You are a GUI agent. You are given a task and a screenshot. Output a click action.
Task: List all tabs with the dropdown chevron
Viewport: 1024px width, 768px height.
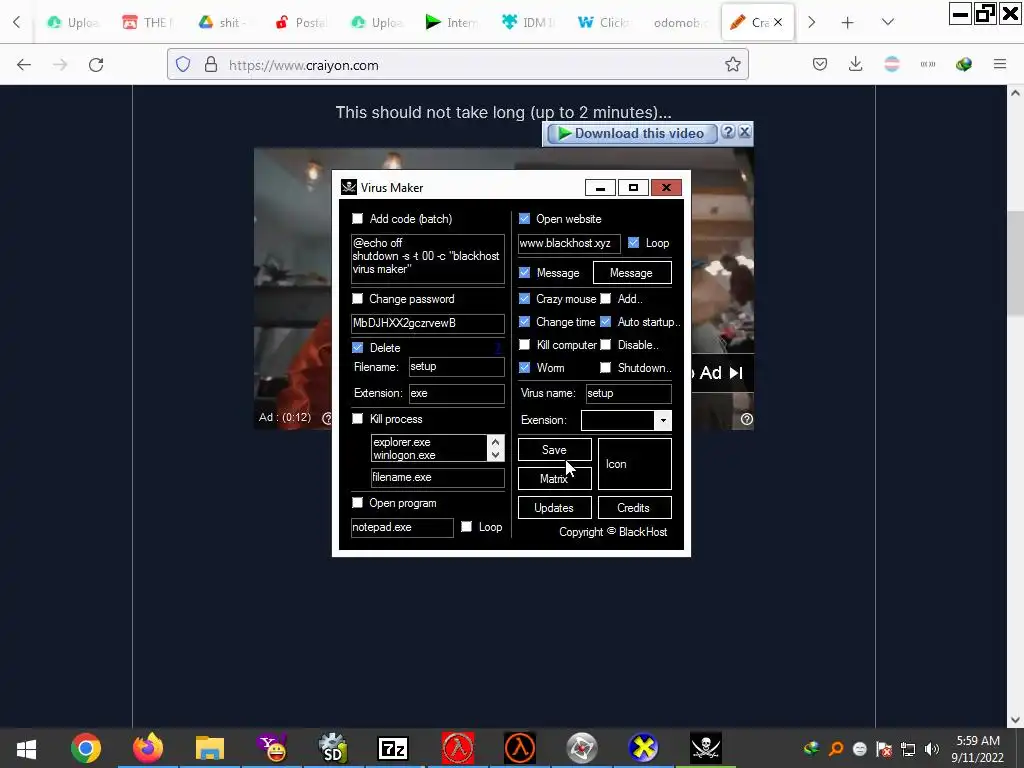click(x=888, y=22)
